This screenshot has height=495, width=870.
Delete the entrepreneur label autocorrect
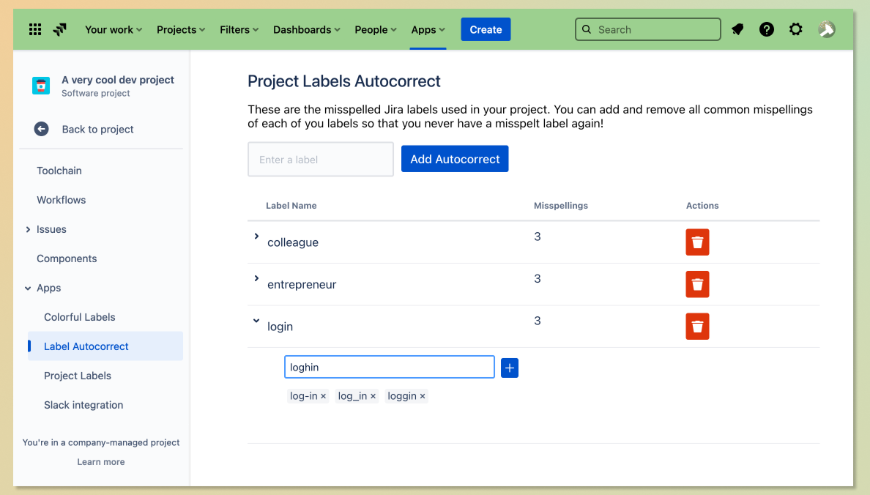pos(697,284)
